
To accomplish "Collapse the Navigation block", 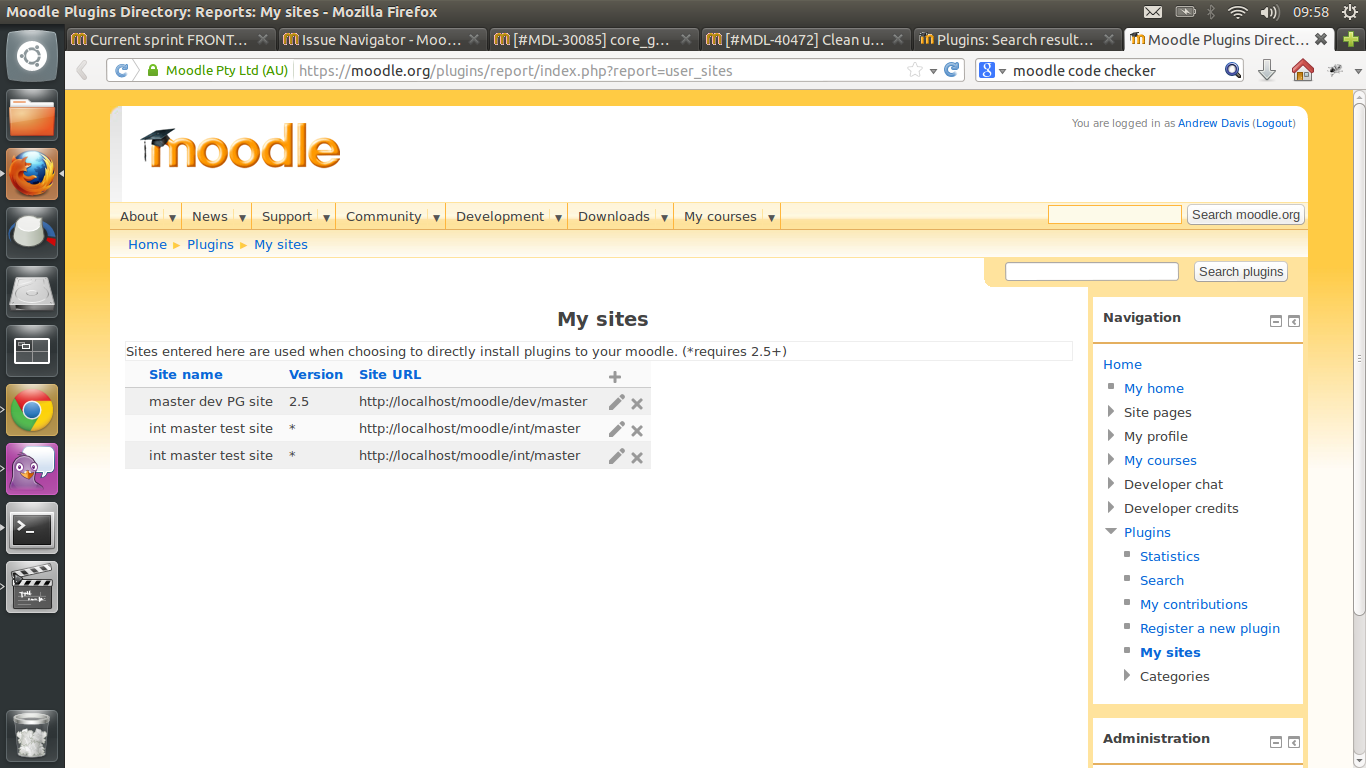I will point(1275,321).
